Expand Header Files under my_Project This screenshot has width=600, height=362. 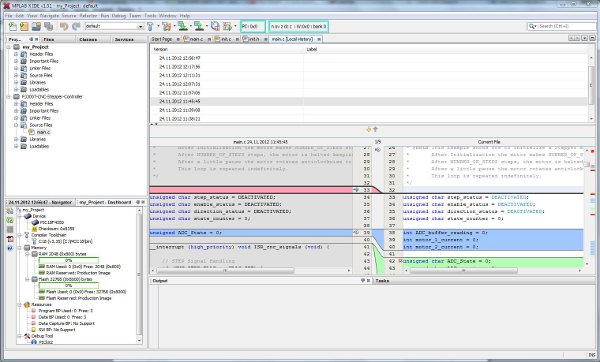tap(16, 54)
